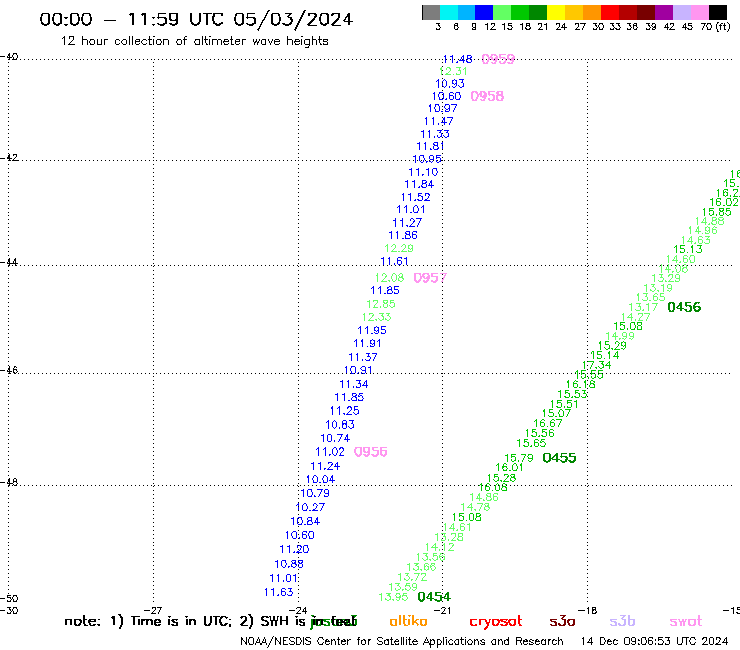This screenshot has width=740, height=650.
Task: Click the blue value 11.37
Action: 363,357
